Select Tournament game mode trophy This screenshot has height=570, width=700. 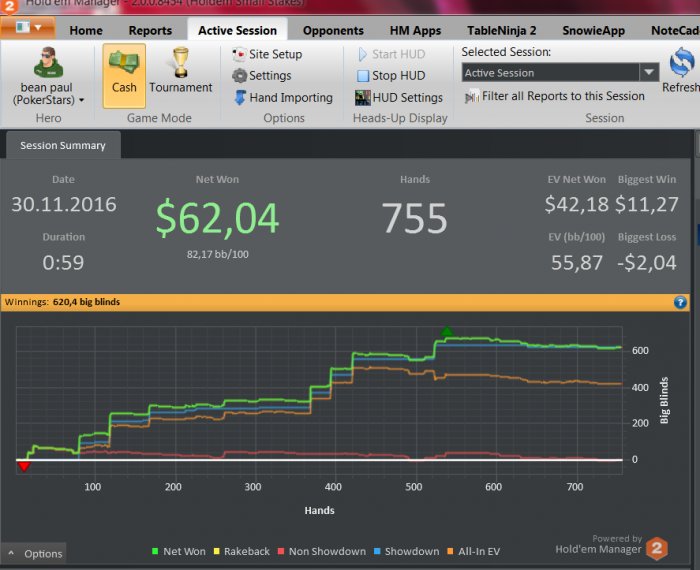[180, 62]
